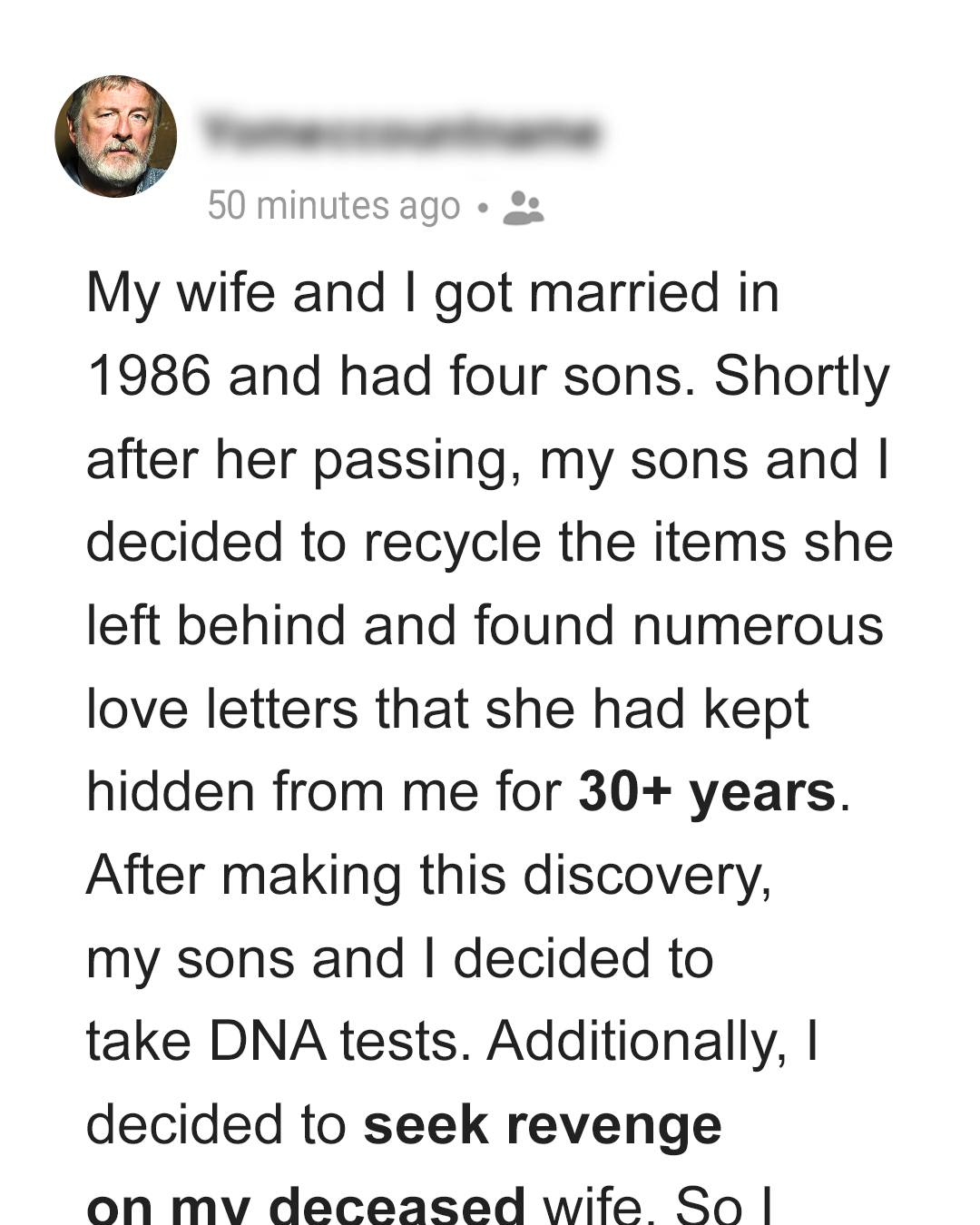Click the "50 minutes ago" timestamp
Image resolution: width=980 pixels, height=1225 pixels.
333,206
